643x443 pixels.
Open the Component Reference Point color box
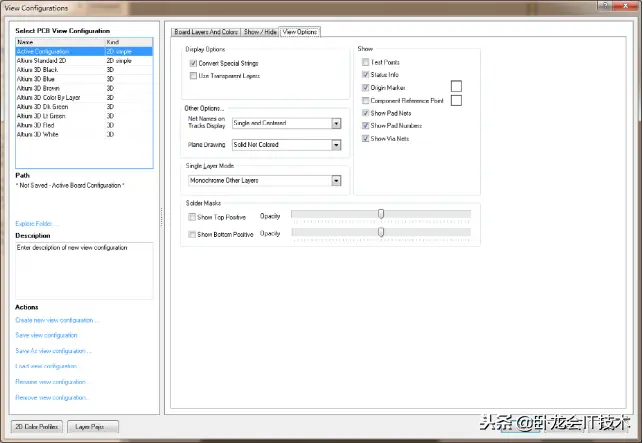[x=456, y=101]
